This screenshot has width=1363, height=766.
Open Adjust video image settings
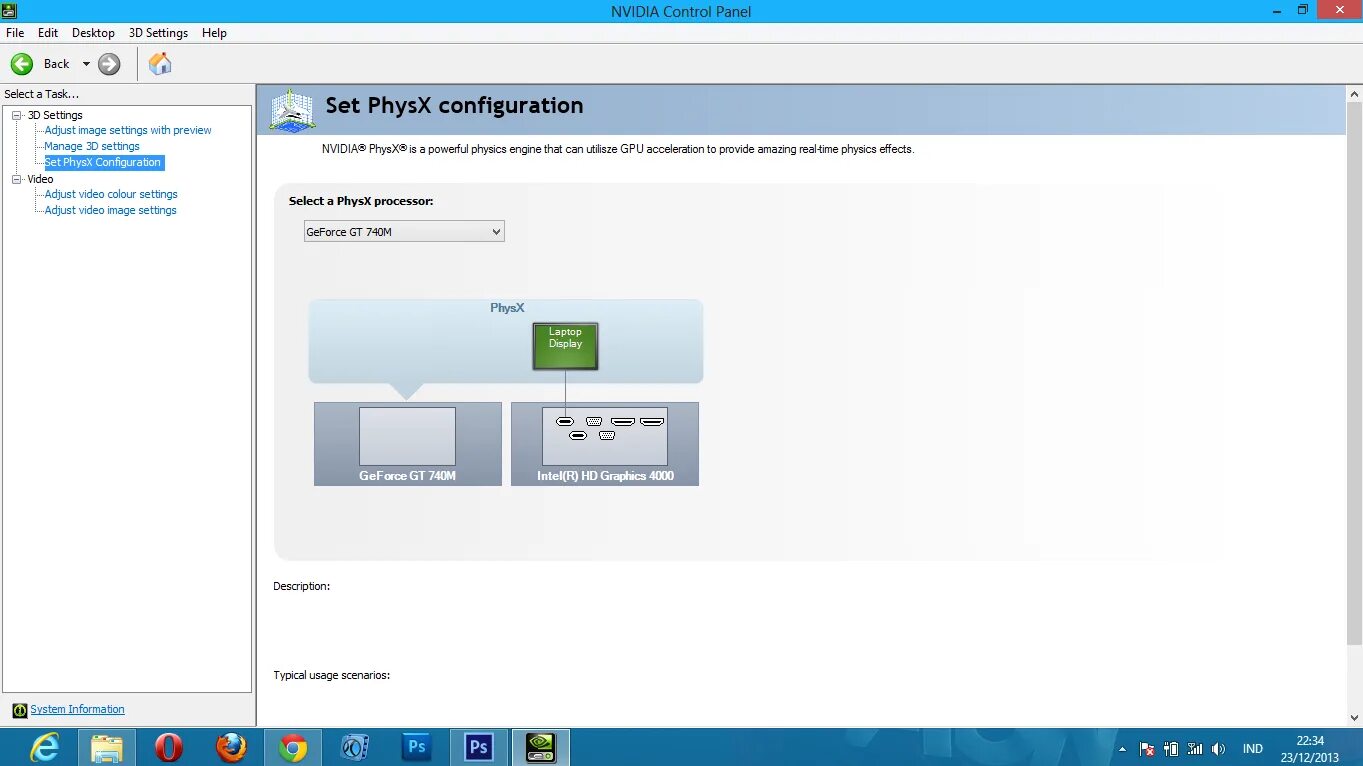pos(110,210)
